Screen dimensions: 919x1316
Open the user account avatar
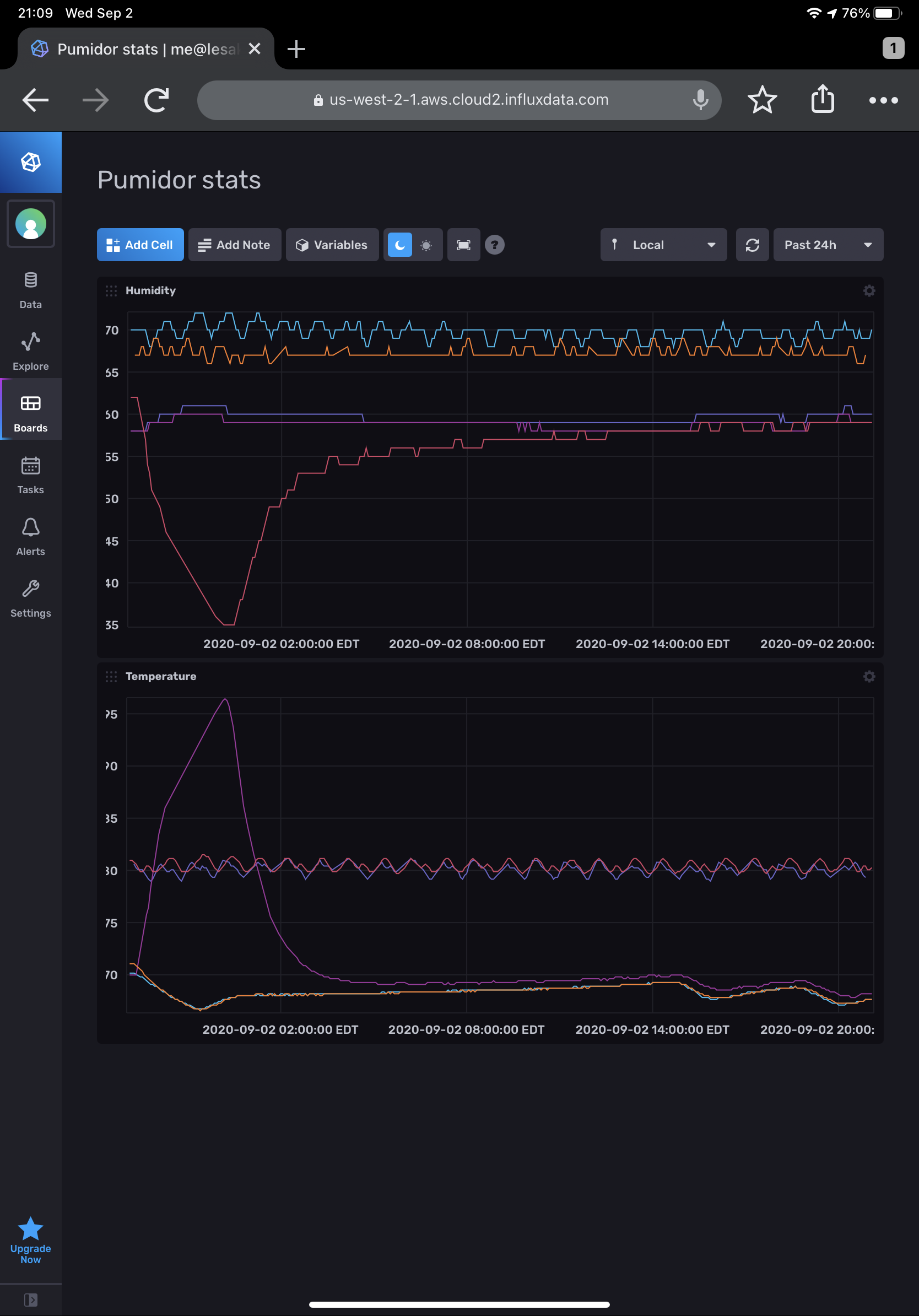click(x=31, y=224)
